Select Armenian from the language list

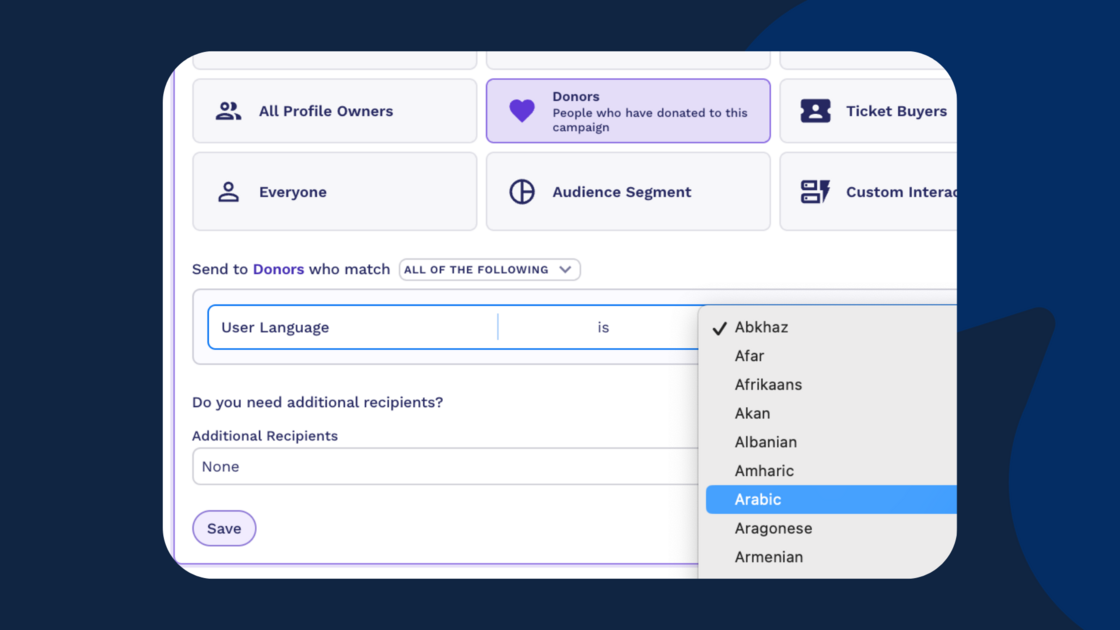768,557
